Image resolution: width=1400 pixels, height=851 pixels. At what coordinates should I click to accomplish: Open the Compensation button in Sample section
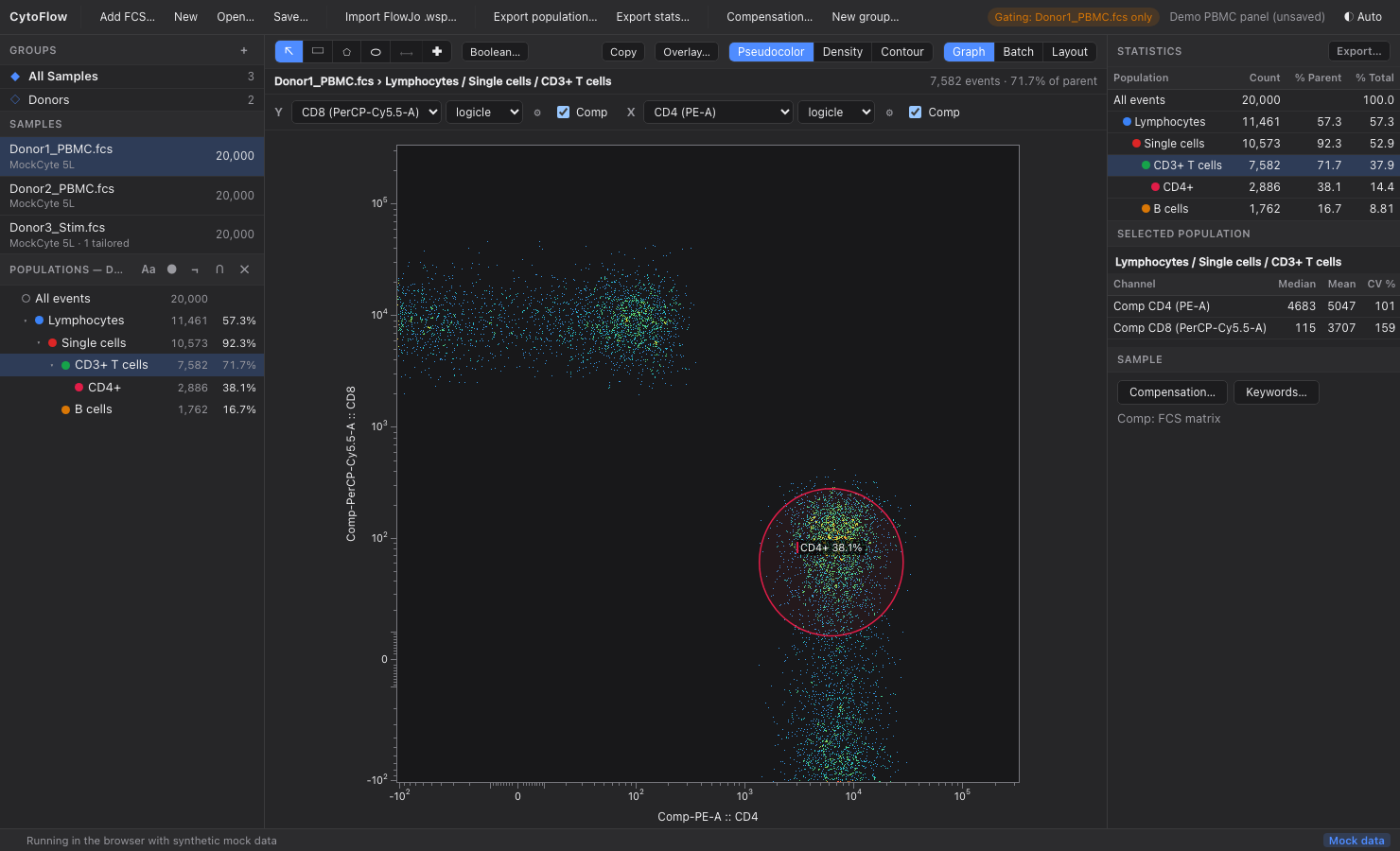[x=1173, y=392]
